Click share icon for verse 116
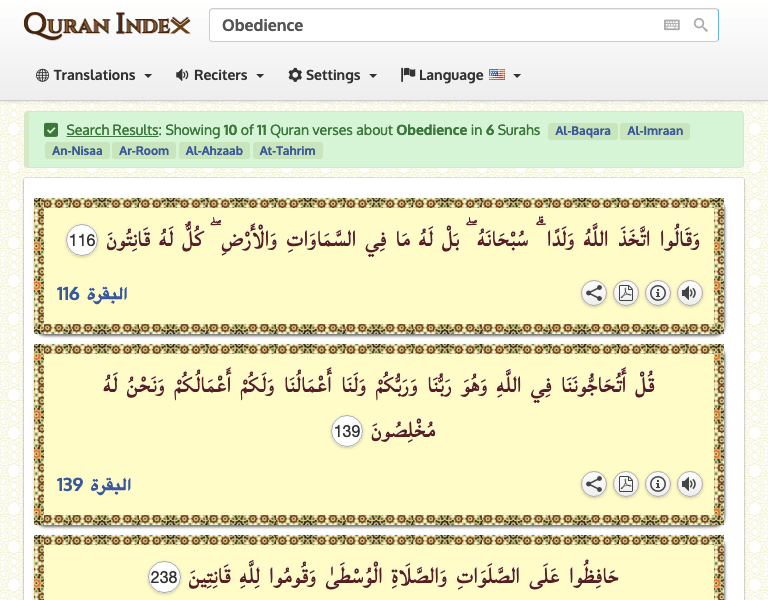768x600 pixels. [x=594, y=293]
